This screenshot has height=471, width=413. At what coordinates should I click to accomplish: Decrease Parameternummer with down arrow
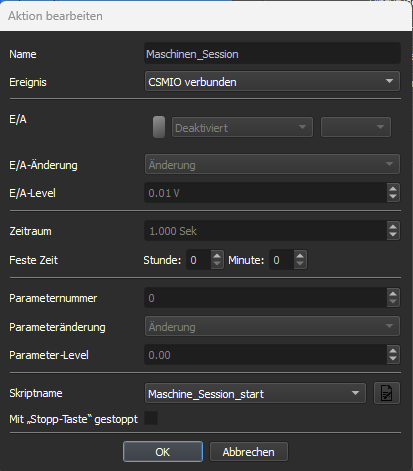[393, 302]
